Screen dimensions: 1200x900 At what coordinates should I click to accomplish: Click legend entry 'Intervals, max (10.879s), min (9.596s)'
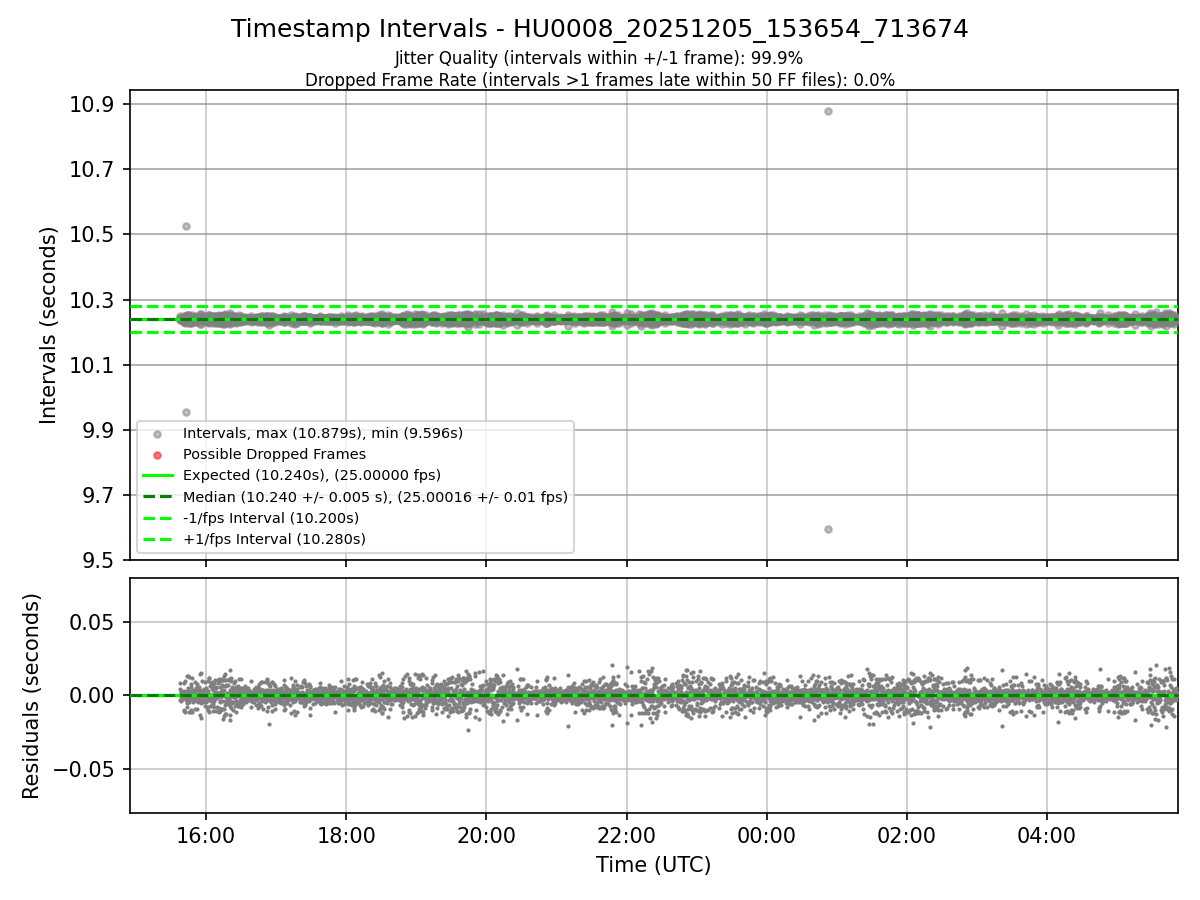(323, 433)
